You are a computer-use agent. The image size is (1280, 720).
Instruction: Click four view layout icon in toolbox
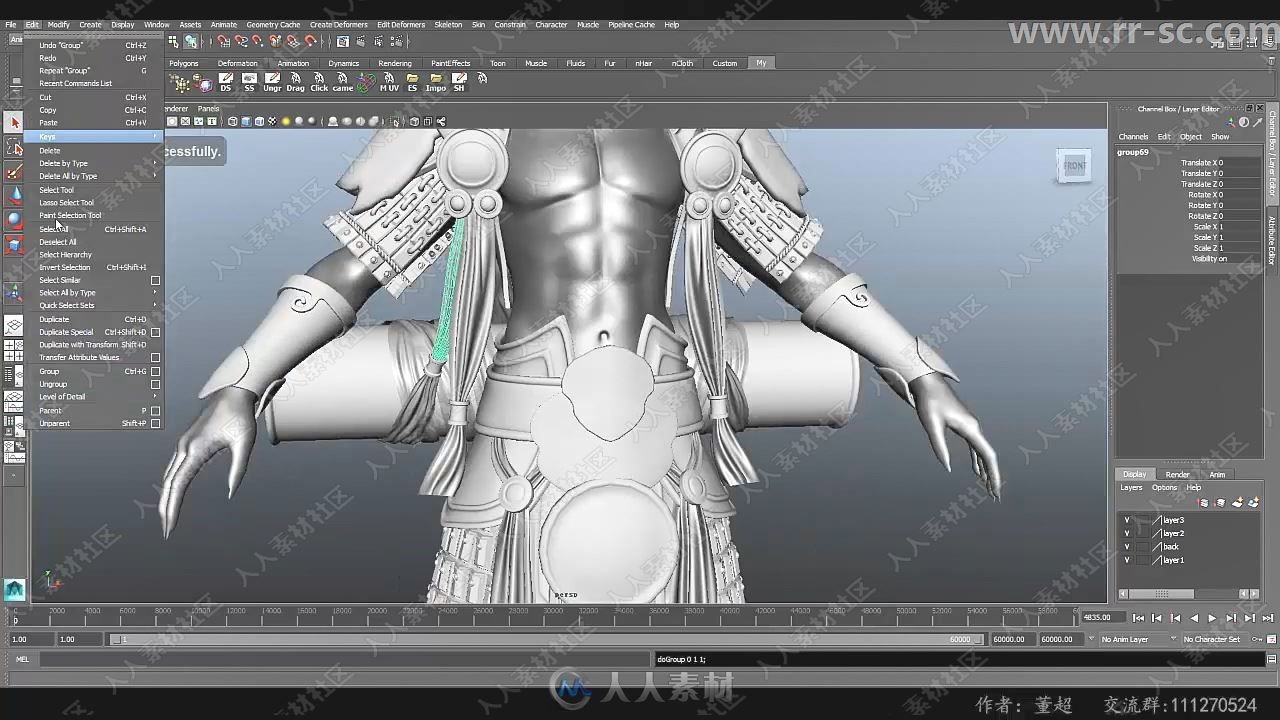14,351
